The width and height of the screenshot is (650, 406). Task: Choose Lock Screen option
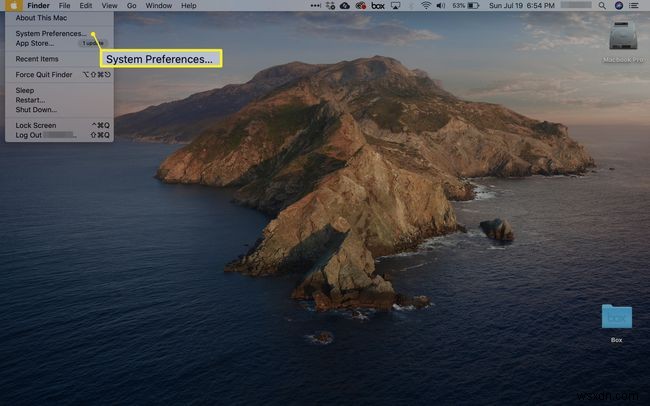(36, 125)
